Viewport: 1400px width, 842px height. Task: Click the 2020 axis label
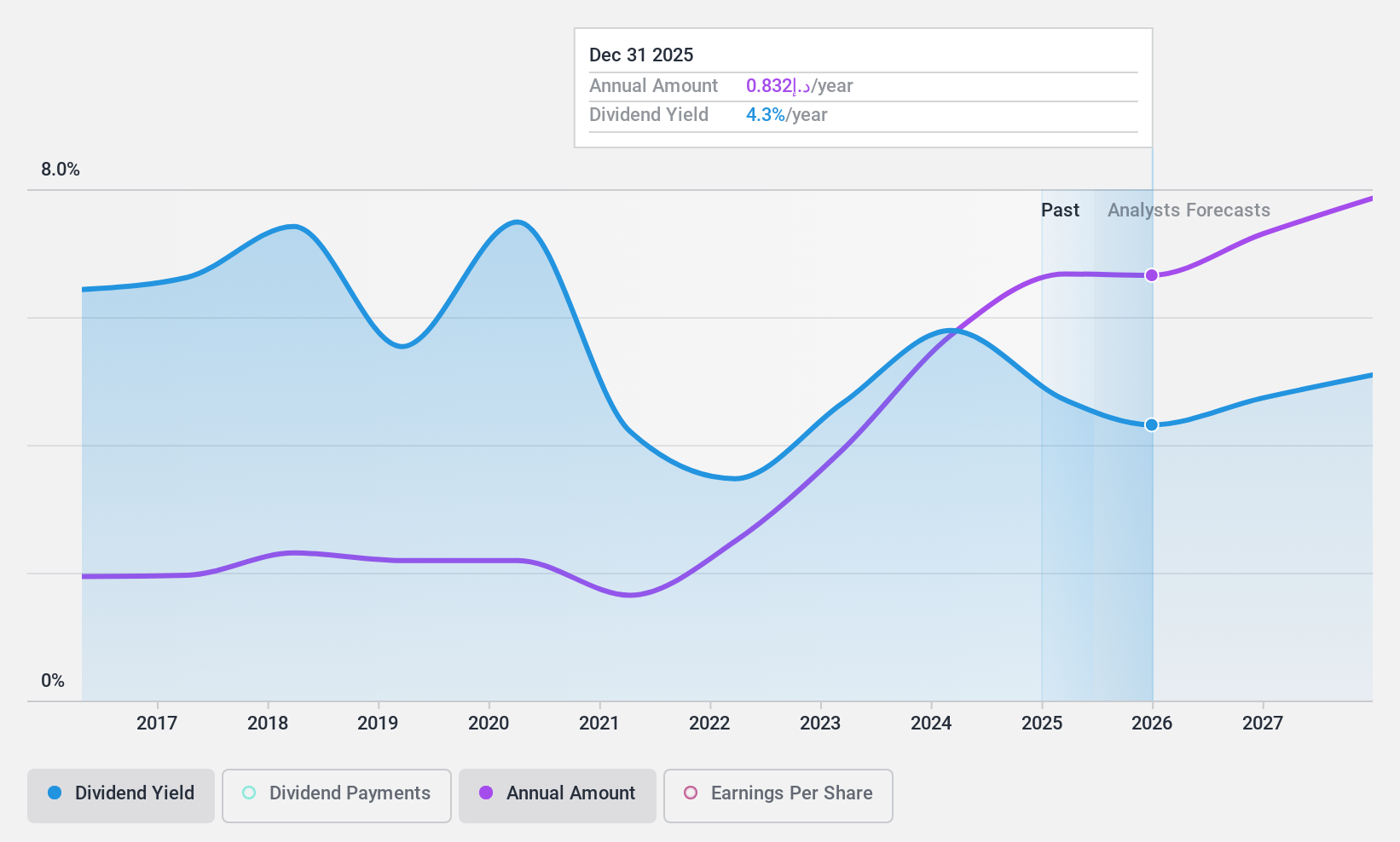(489, 724)
